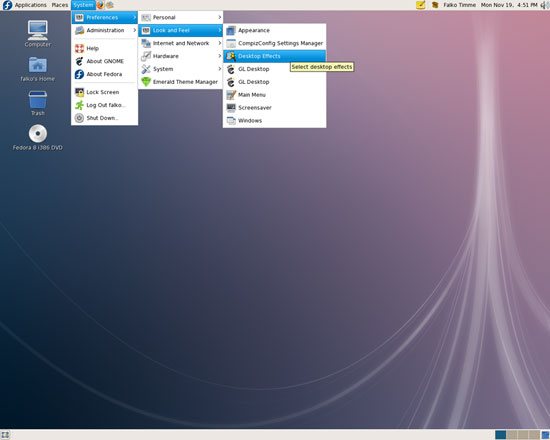Switch to the second workspace

[512, 435]
